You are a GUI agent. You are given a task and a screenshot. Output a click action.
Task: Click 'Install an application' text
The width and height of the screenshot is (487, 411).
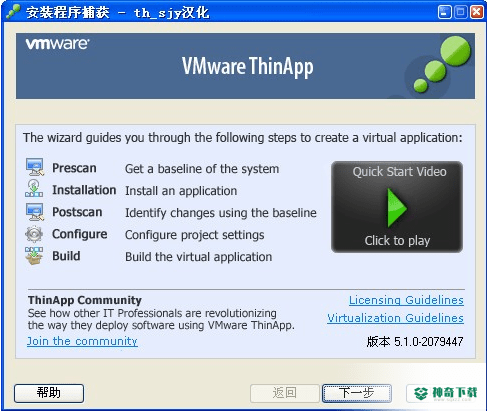click(x=181, y=191)
